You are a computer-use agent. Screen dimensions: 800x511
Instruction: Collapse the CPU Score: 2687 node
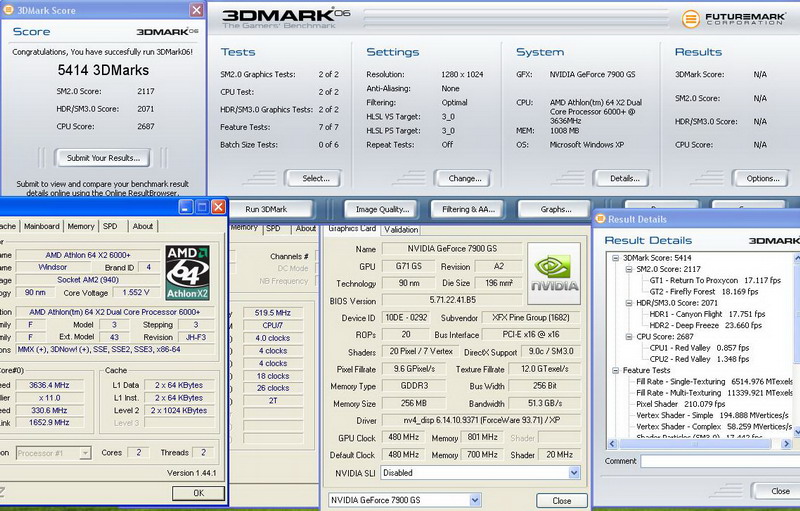(x=629, y=337)
